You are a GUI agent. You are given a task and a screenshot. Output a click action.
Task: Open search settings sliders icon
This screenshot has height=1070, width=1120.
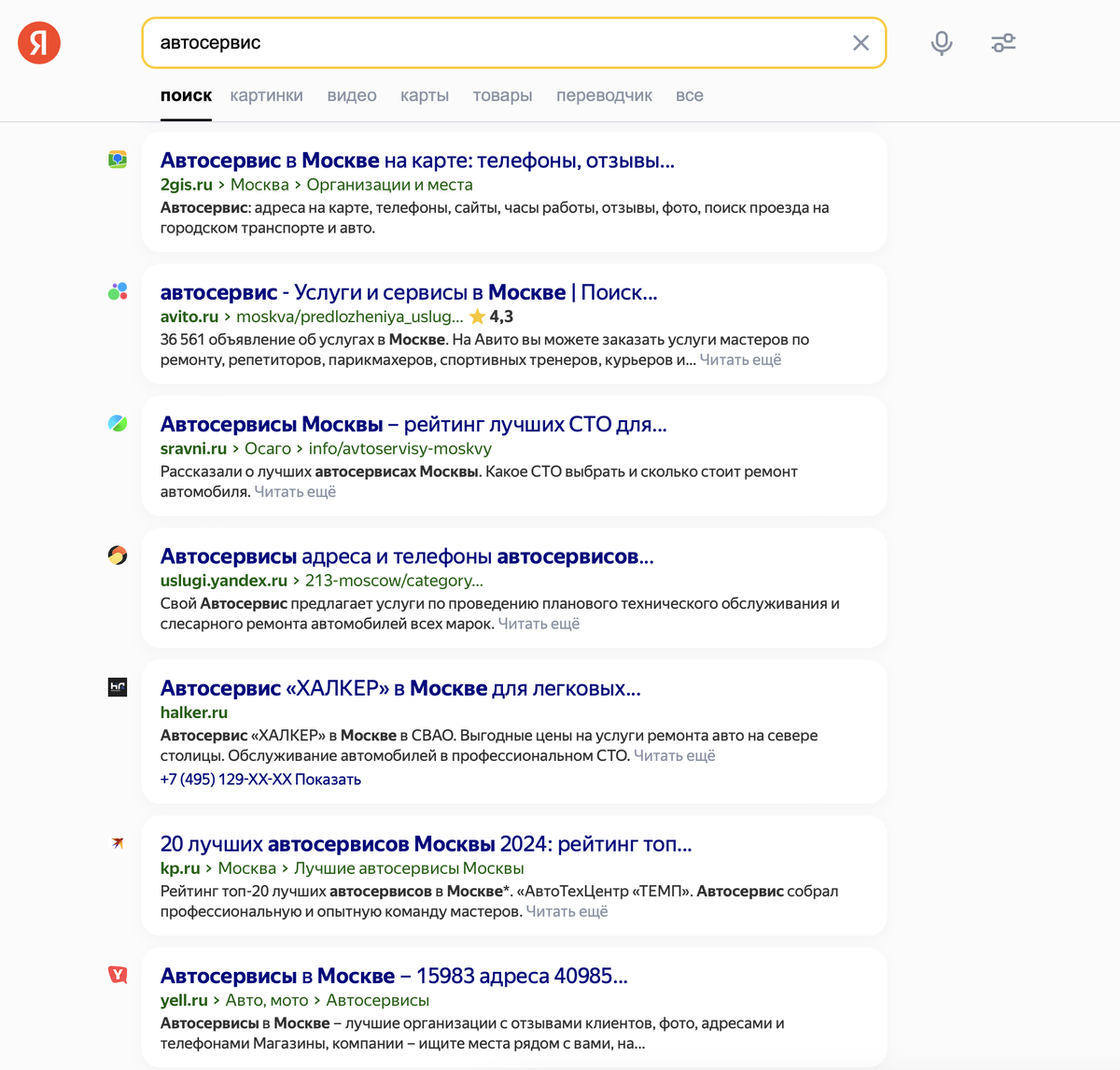point(1003,43)
